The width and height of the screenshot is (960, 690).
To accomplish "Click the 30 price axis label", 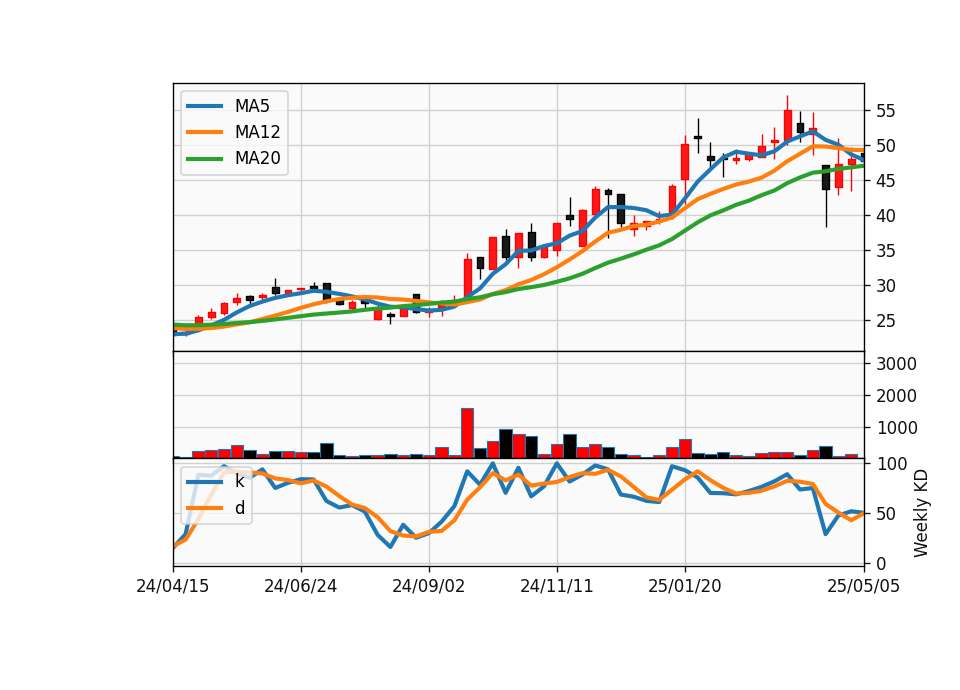I will [x=885, y=285].
